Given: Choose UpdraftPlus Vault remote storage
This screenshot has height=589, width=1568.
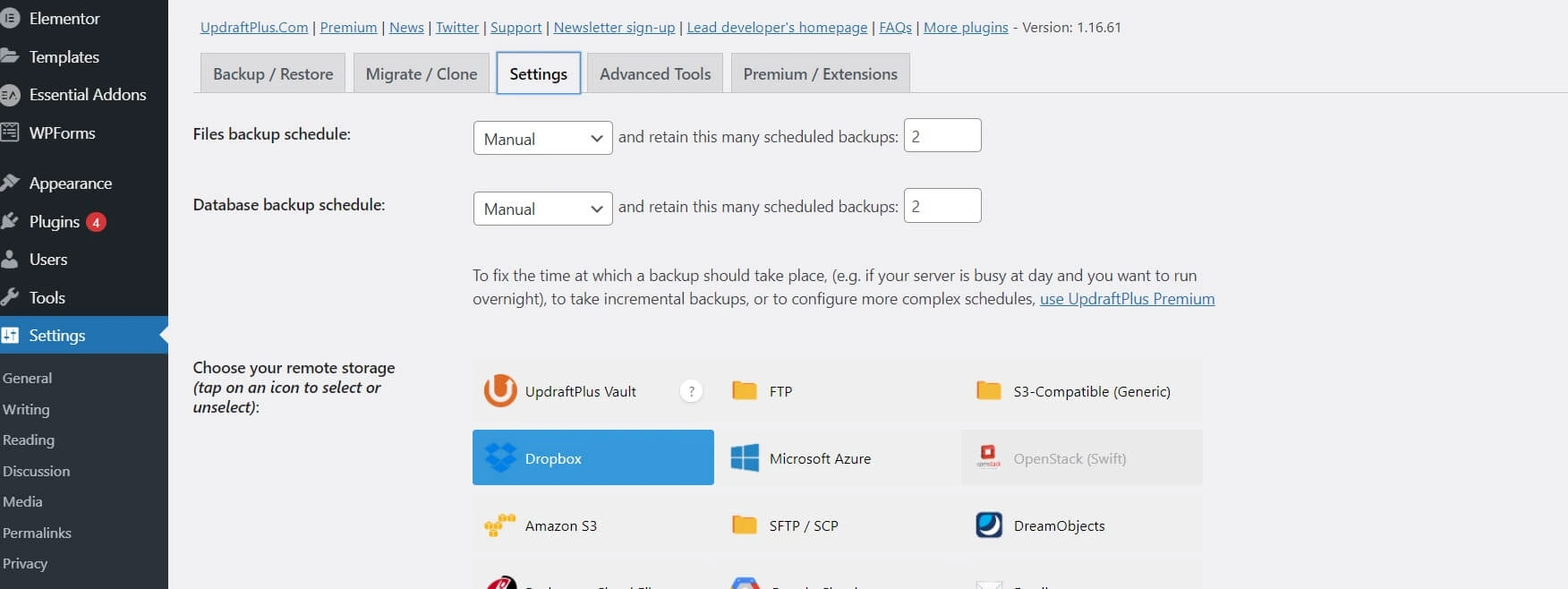Looking at the screenshot, I should click(x=593, y=390).
